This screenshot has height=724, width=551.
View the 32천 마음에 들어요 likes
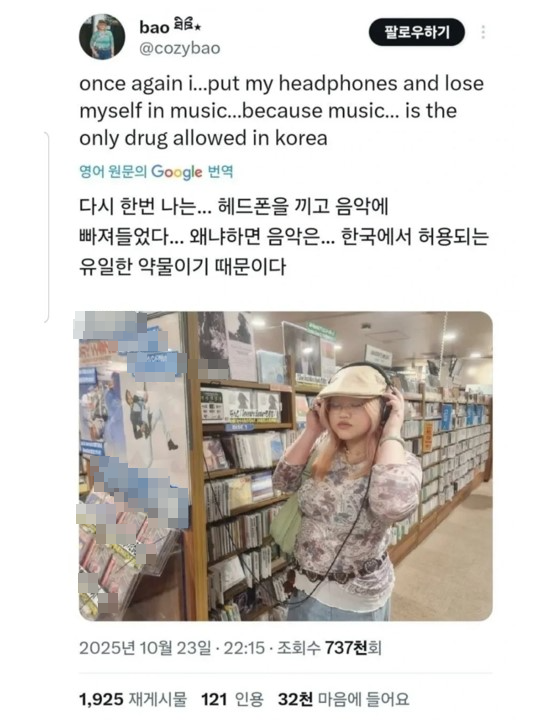(x=343, y=699)
